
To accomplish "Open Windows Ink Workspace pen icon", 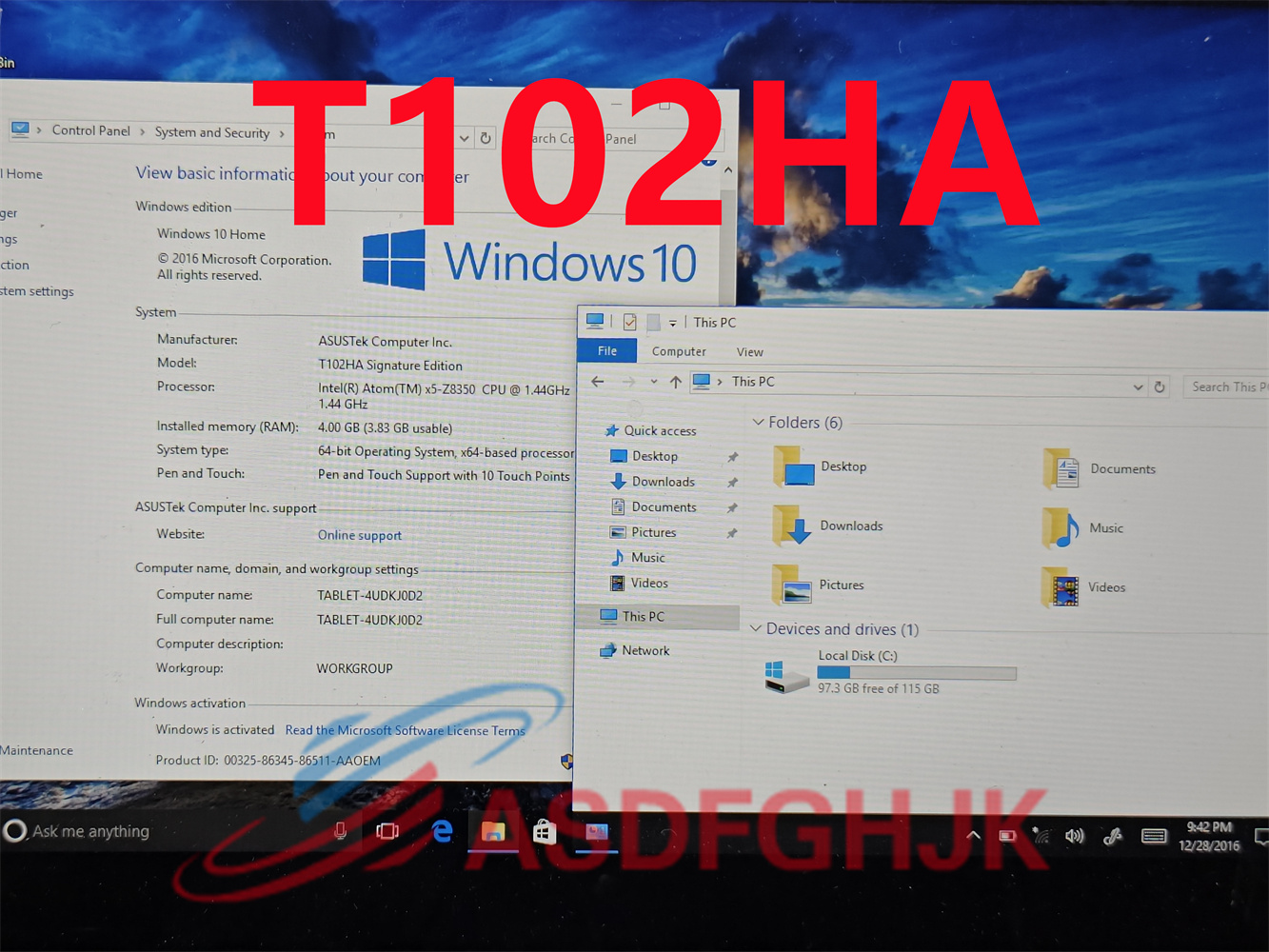I will click(1112, 837).
